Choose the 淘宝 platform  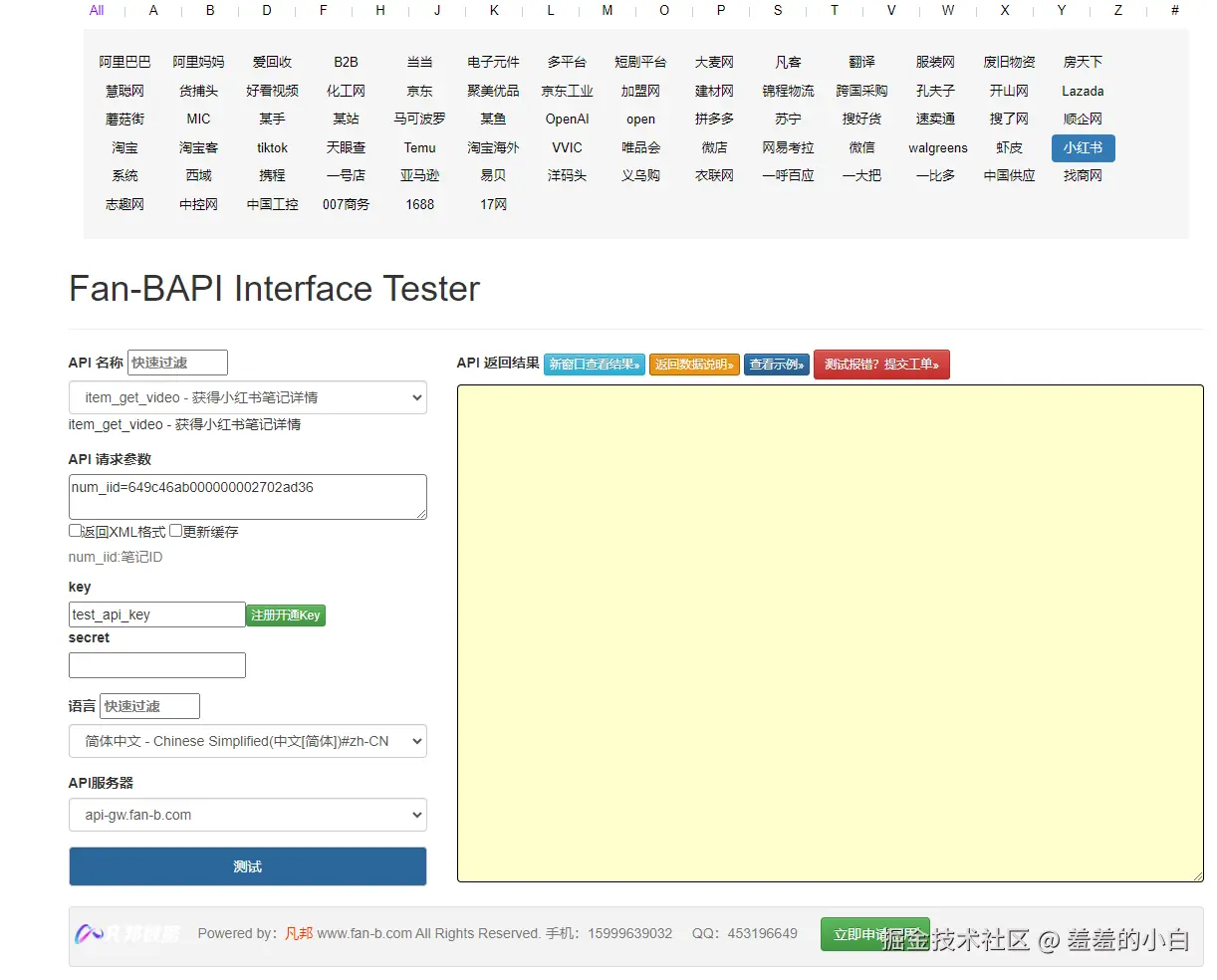(x=124, y=147)
